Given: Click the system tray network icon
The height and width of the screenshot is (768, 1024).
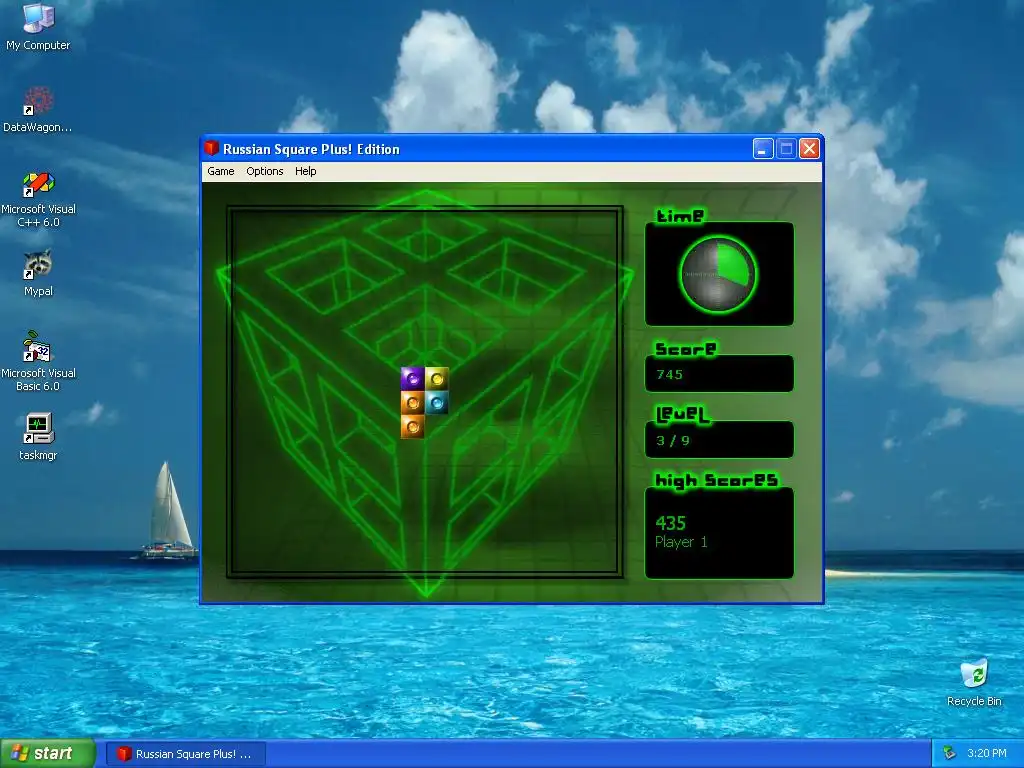Looking at the screenshot, I should point(949,754).
